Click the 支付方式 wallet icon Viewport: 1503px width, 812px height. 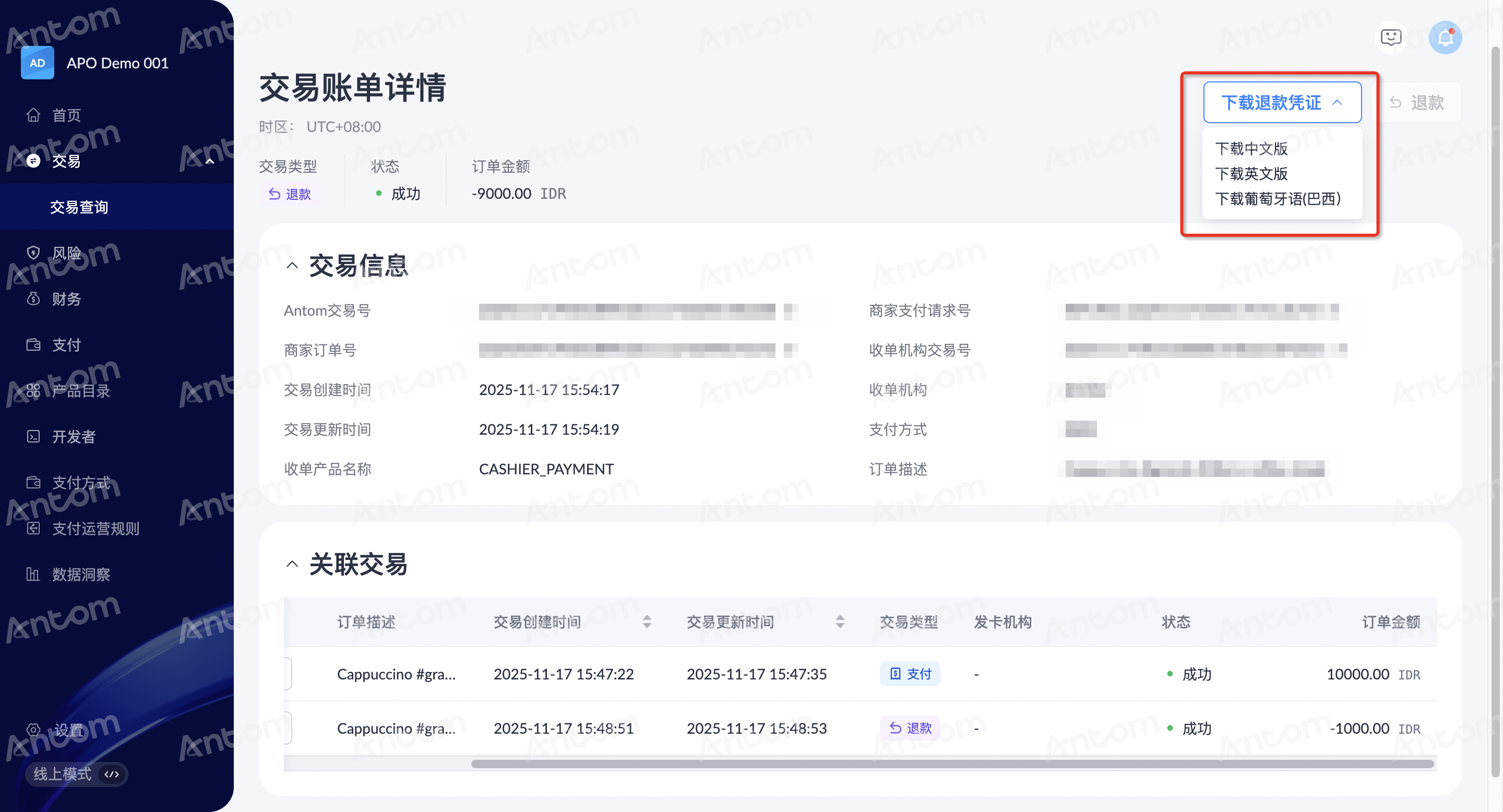[x=33, y=482]
